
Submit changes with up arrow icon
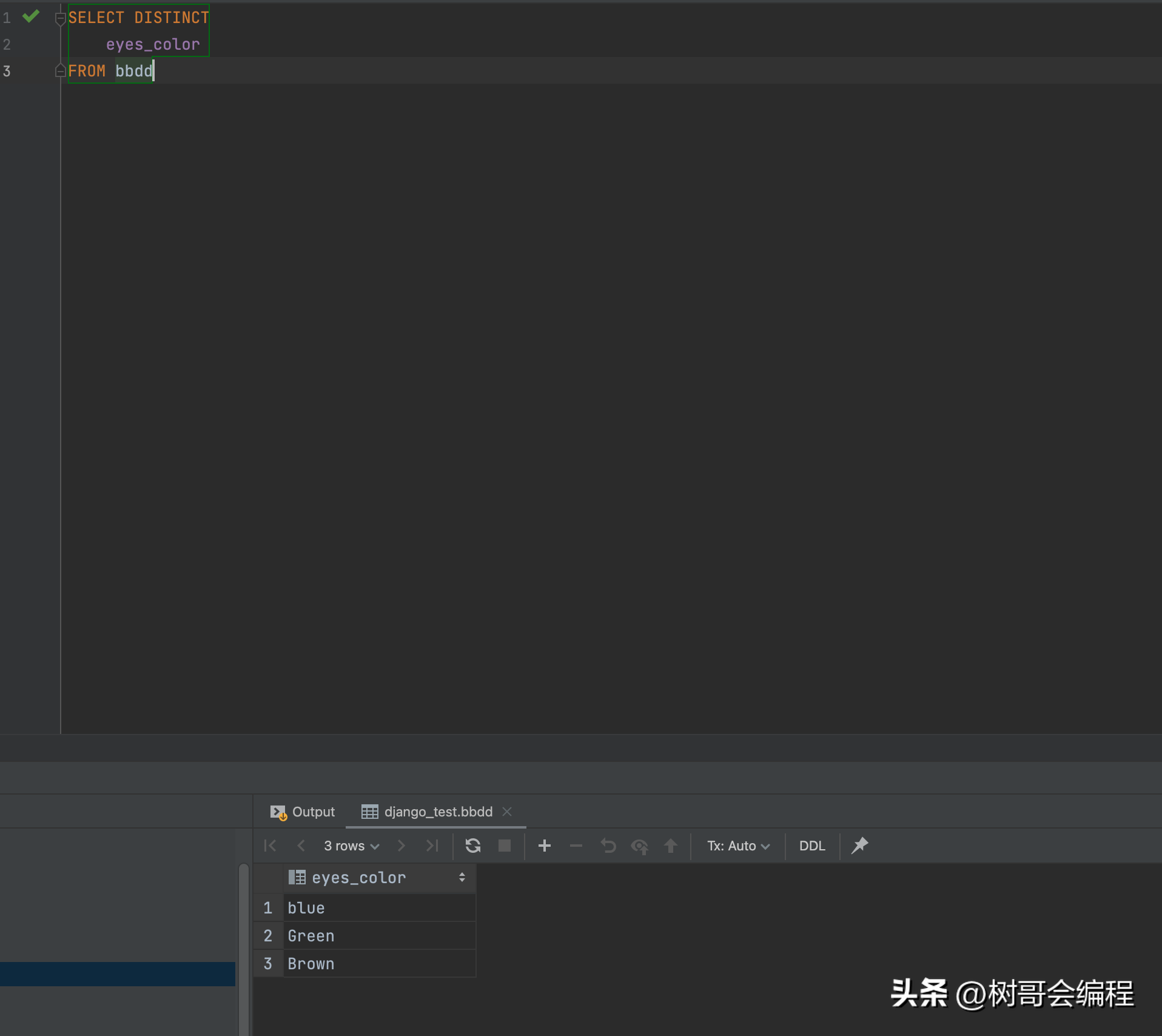tap(671, 846)
